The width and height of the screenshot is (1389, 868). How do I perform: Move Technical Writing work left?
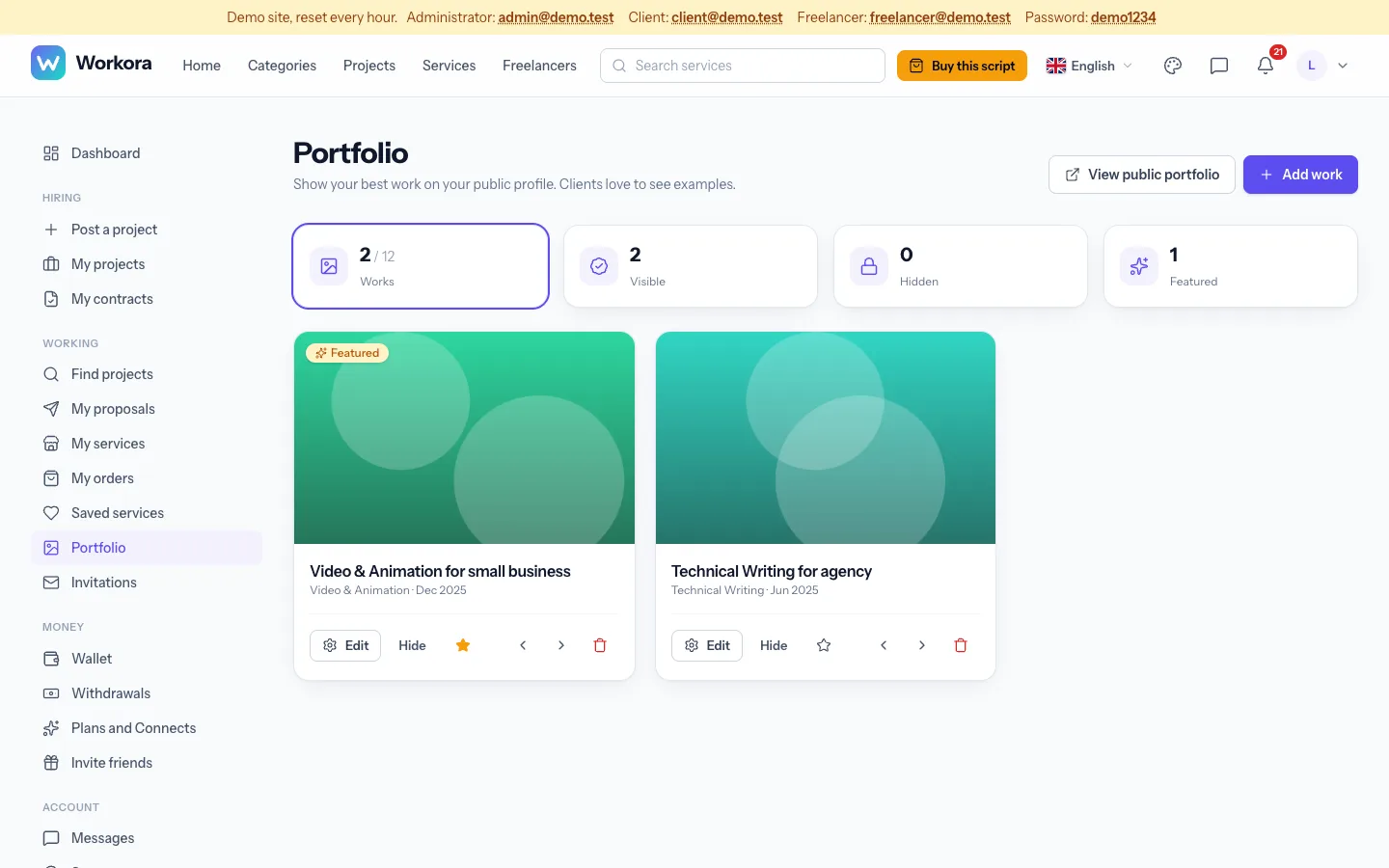[x=884, y=645]
